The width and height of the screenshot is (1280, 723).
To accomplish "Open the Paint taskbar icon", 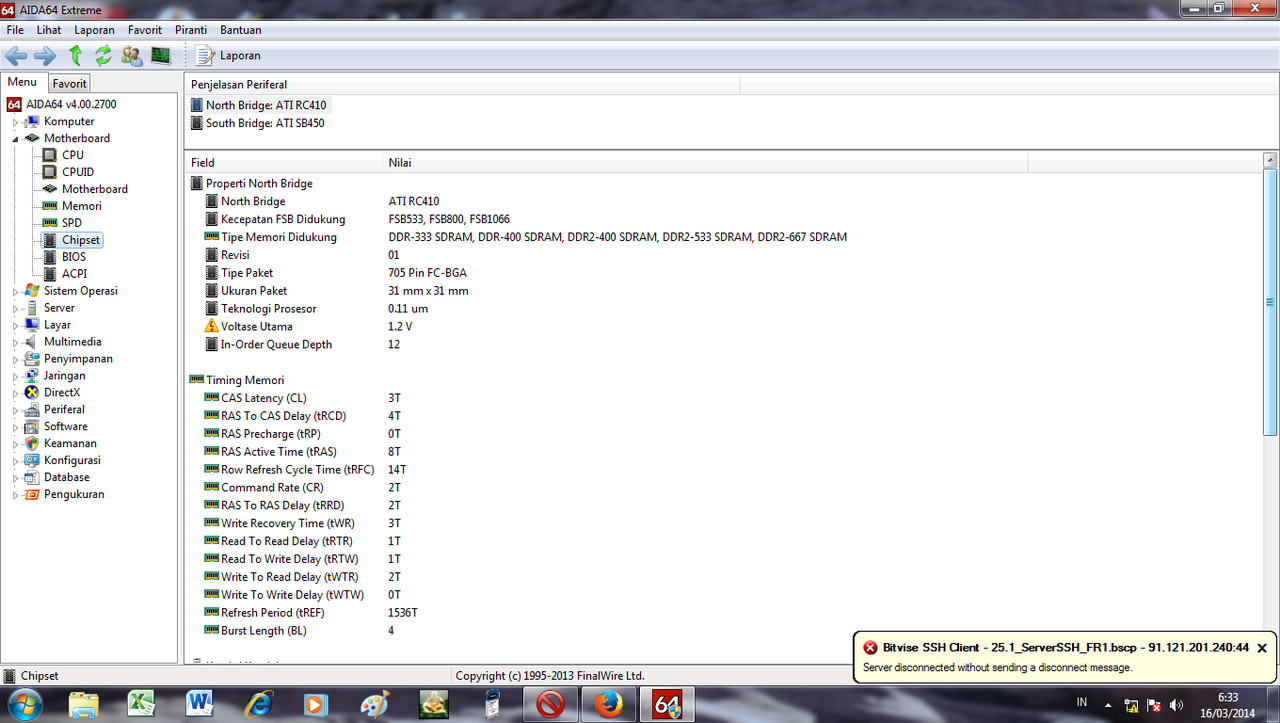I will click(x=375, y=705).
